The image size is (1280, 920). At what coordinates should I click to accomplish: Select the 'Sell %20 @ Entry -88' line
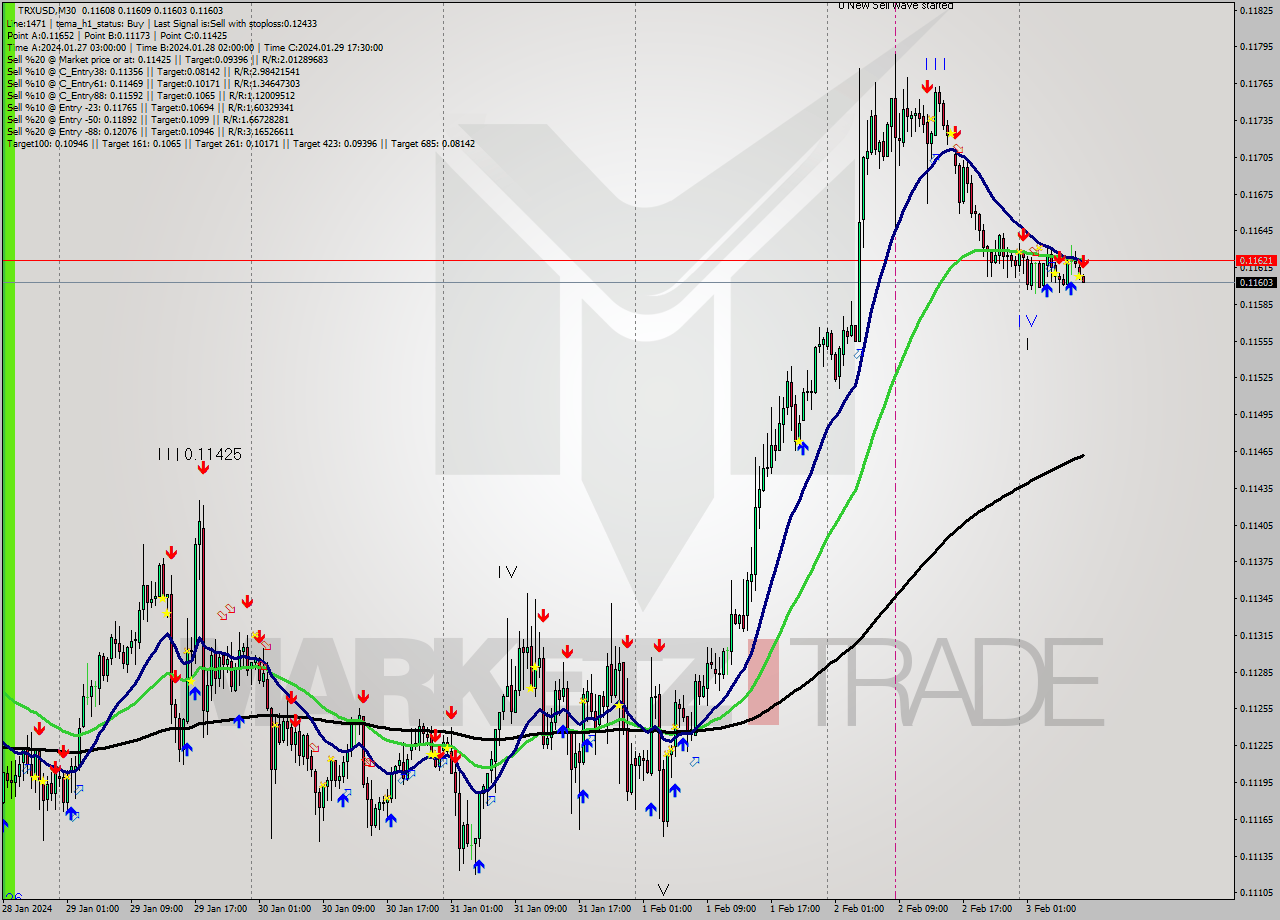tap(150, 131)
